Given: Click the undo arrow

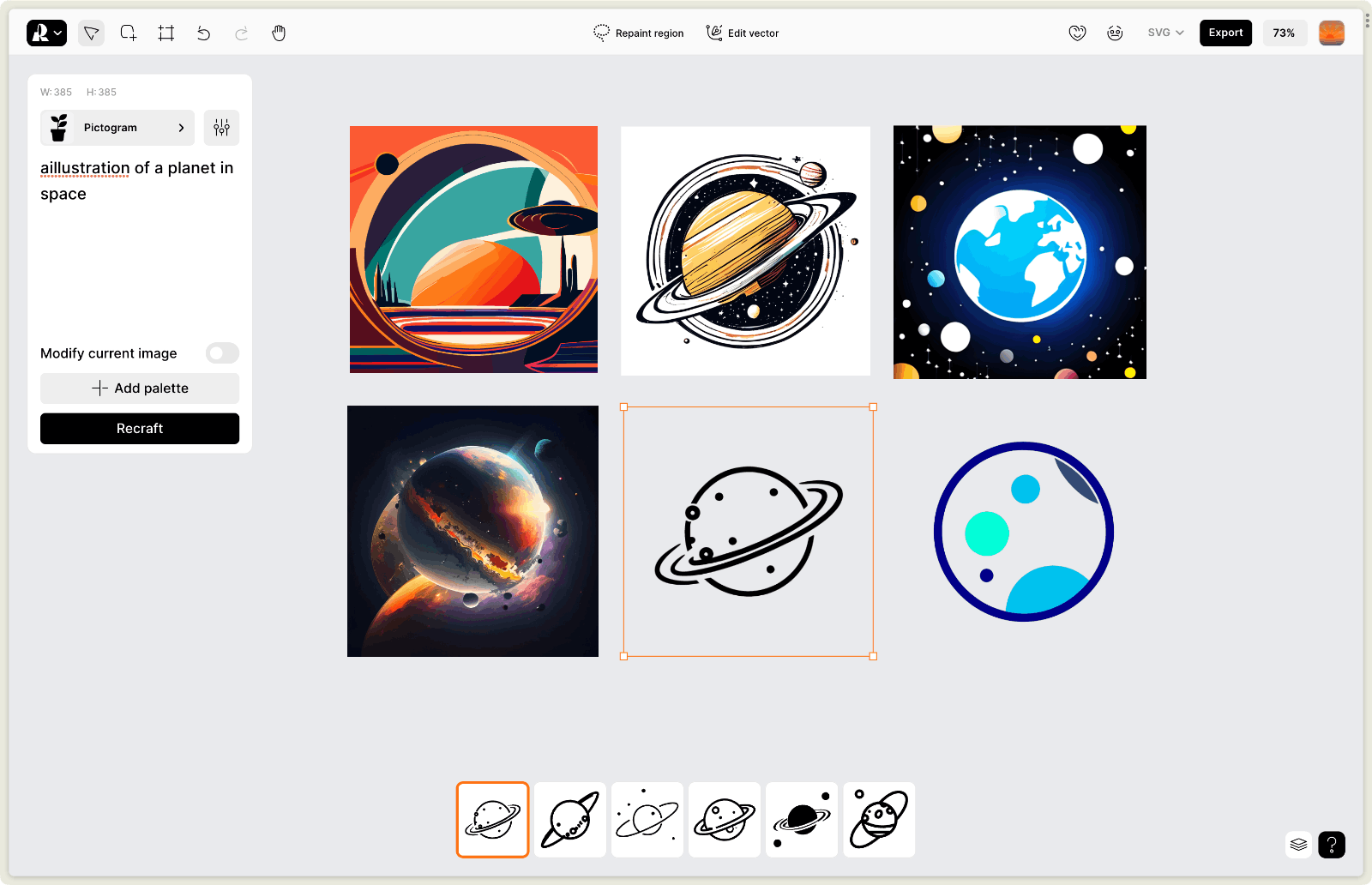Looking at the screenshot, I should 203,33.
